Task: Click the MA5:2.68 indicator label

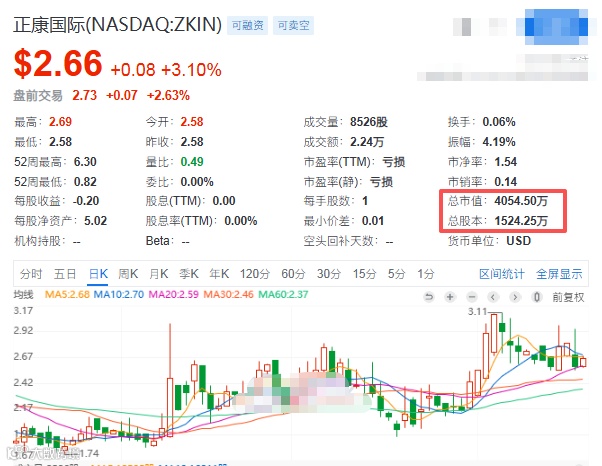Action: pos(67,294)
